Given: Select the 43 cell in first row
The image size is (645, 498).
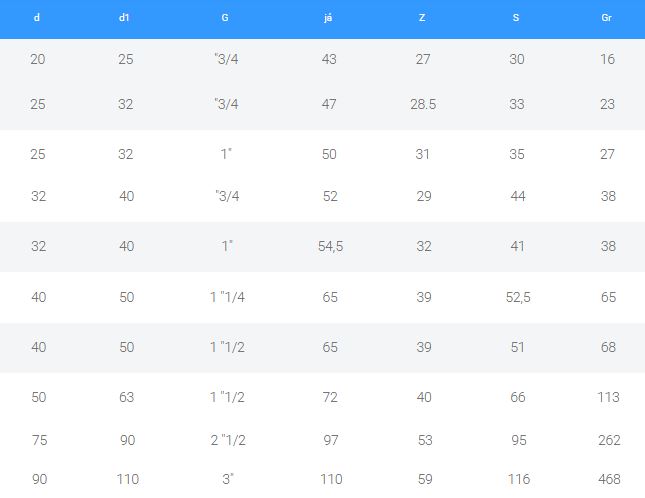Looking at the screenshot, I should tap(329, 59).
